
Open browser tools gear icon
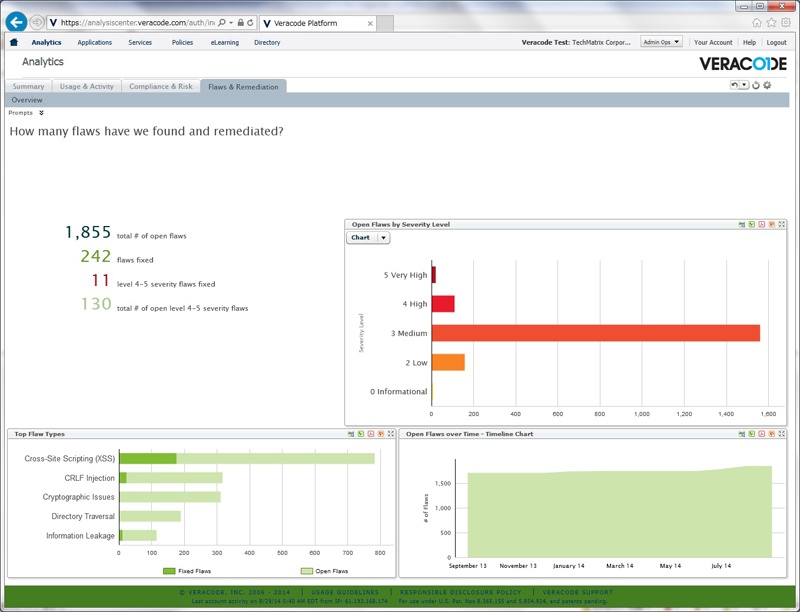point(786,22)
